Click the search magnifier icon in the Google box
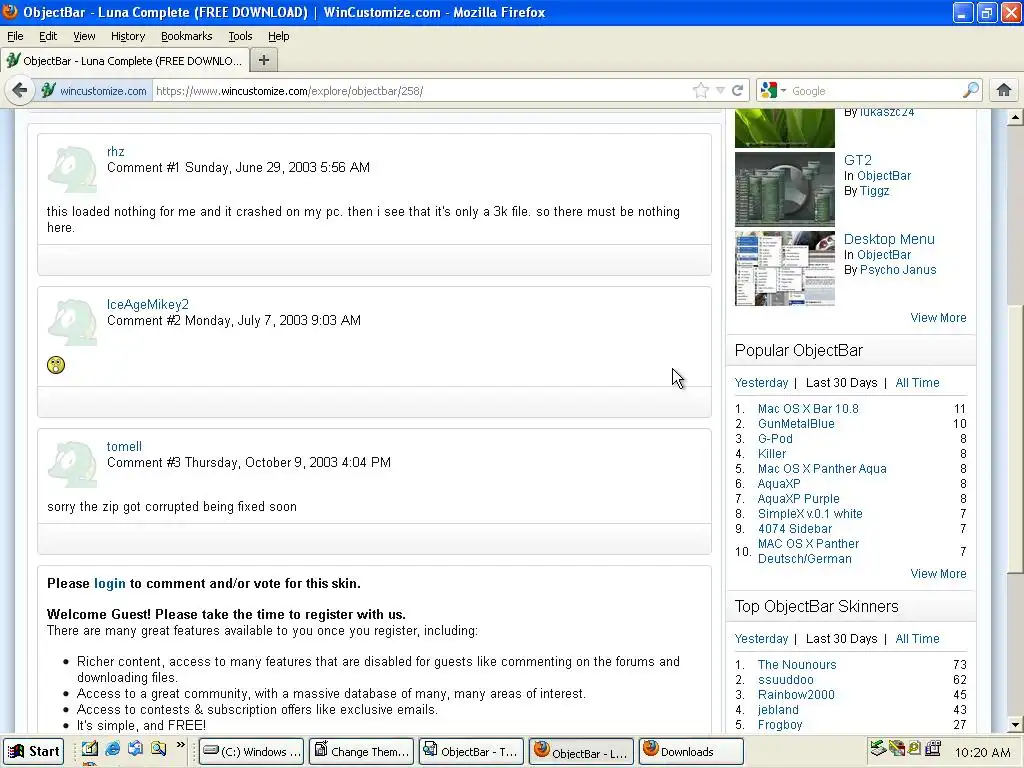The width and height of the screenshot is (1024, 768). (970, 90)
